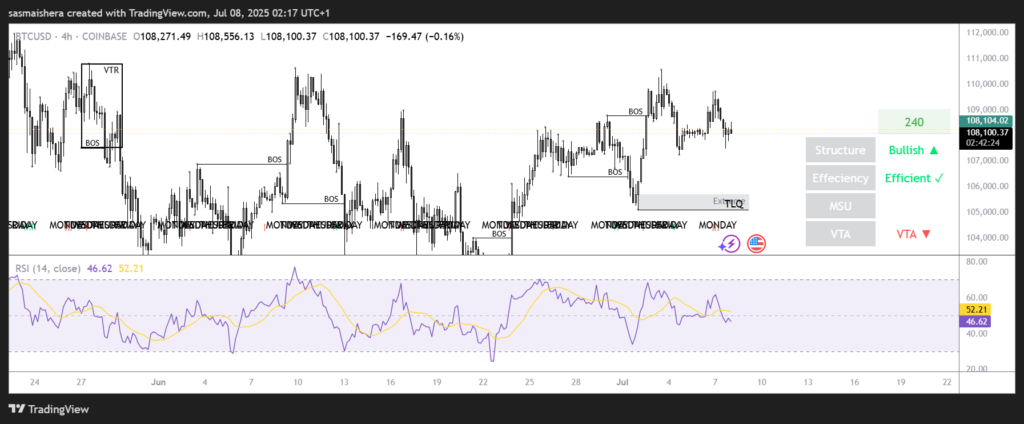Select the BTCUSD 4h COINBASE symbol title
Image resolution: width=1024 pixels, height=424 pixels.
click(x=70, y=37)
